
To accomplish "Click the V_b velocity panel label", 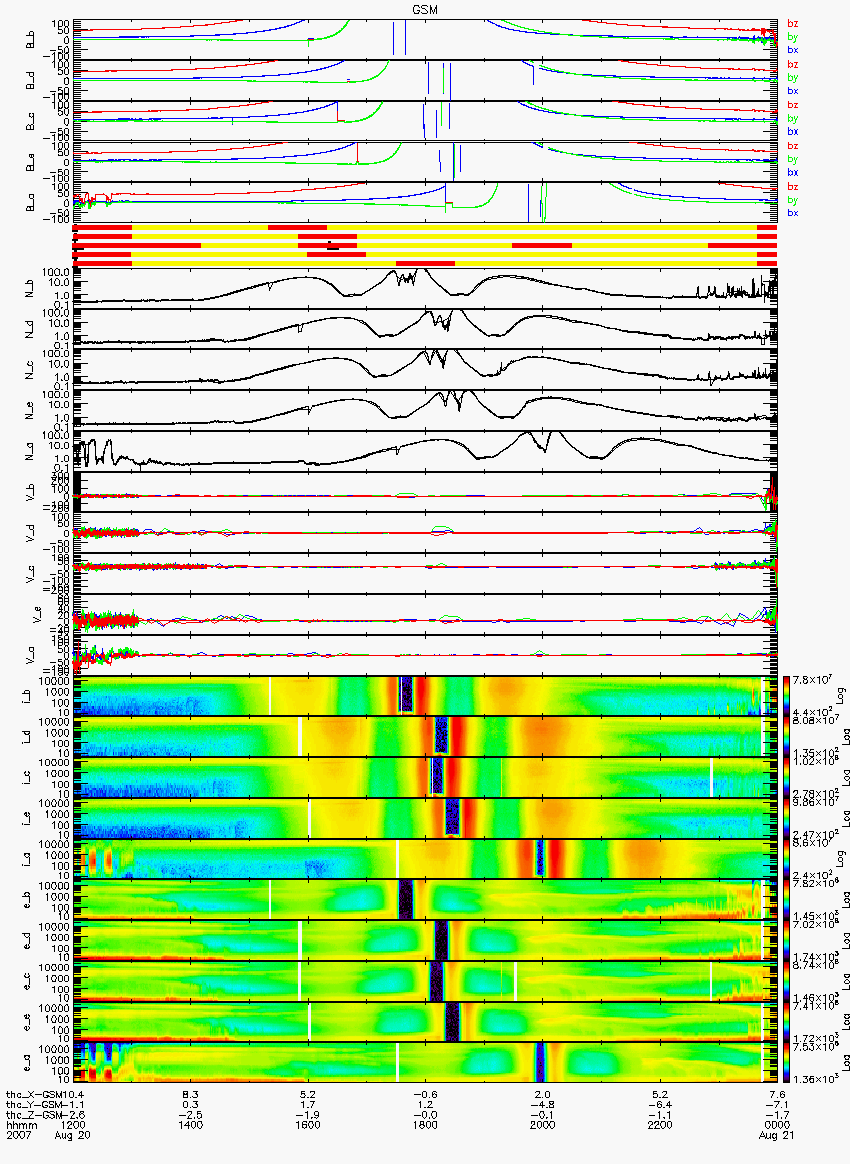I will (30, 492).
